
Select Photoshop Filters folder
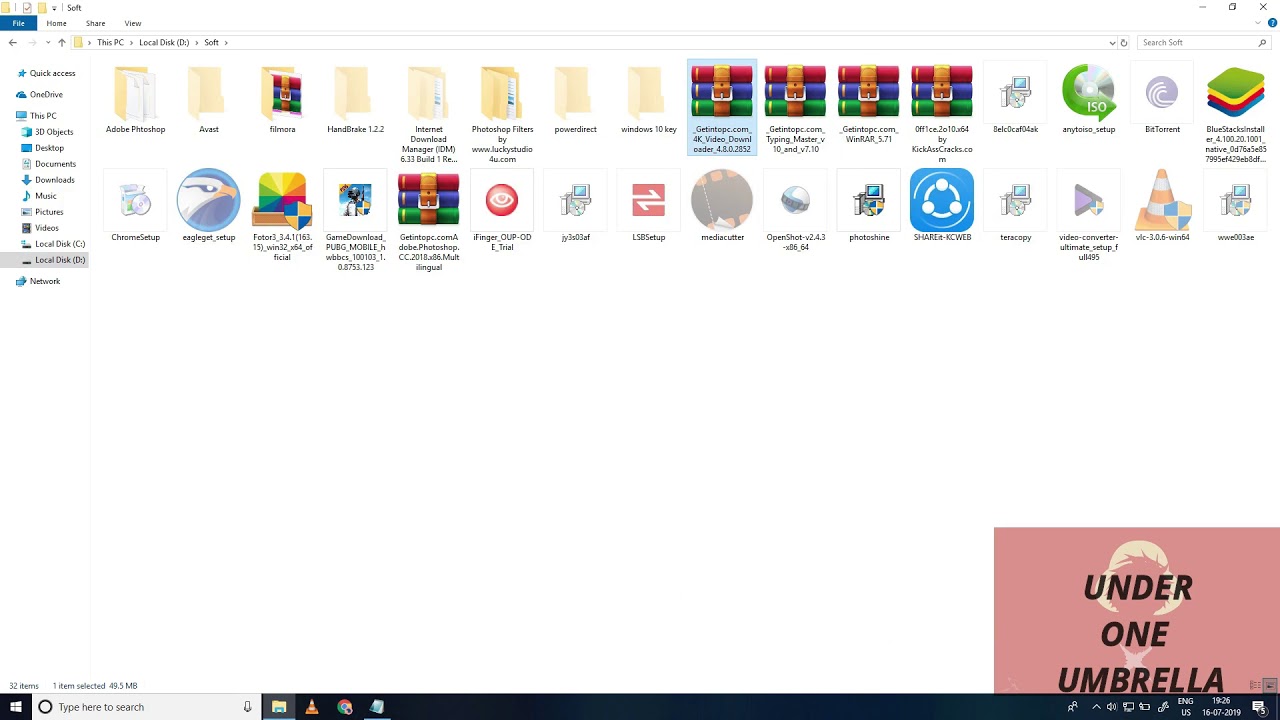click(502, 115)
